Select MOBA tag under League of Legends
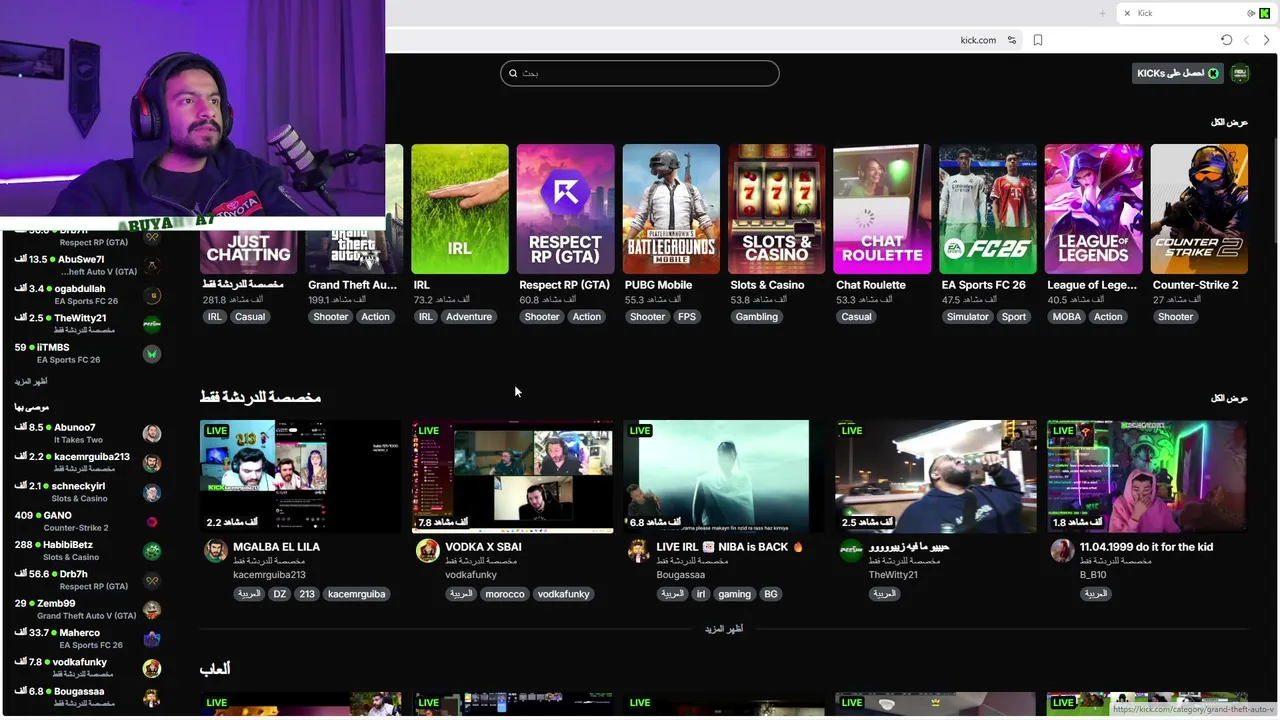The height and width of the screenshot is (720, 1280). coord(1067,317)
